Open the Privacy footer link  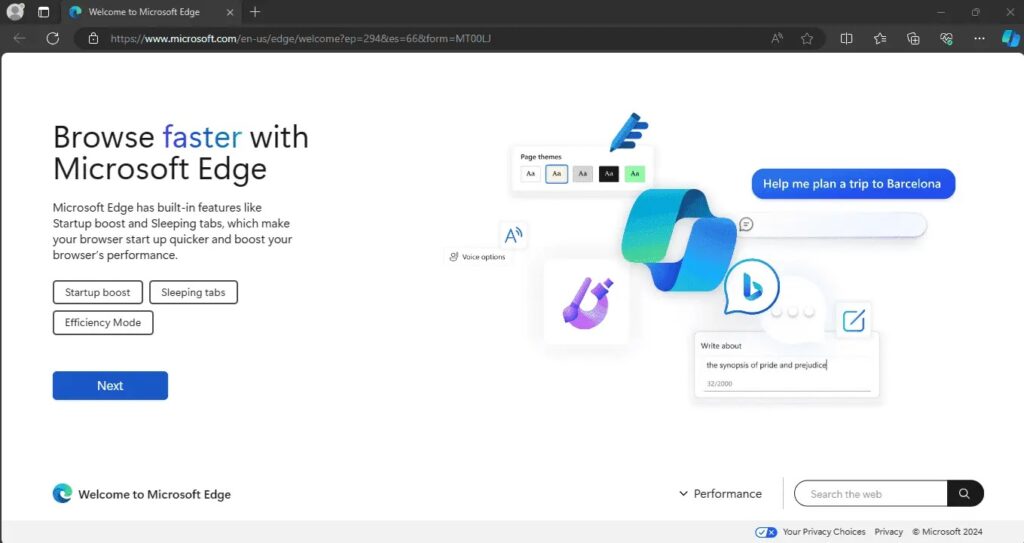click(x=888, y=532)
